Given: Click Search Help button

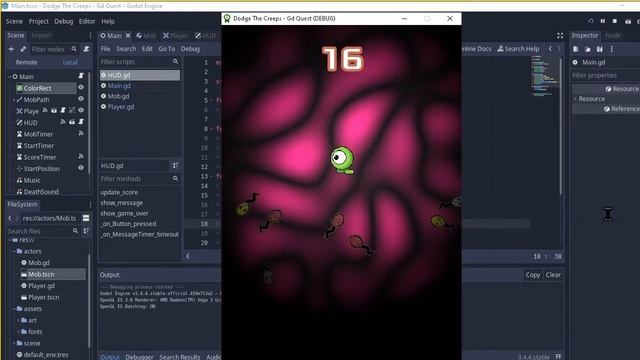Looking at the screenshot, I should pyautogui.click(x=518, y=49).
